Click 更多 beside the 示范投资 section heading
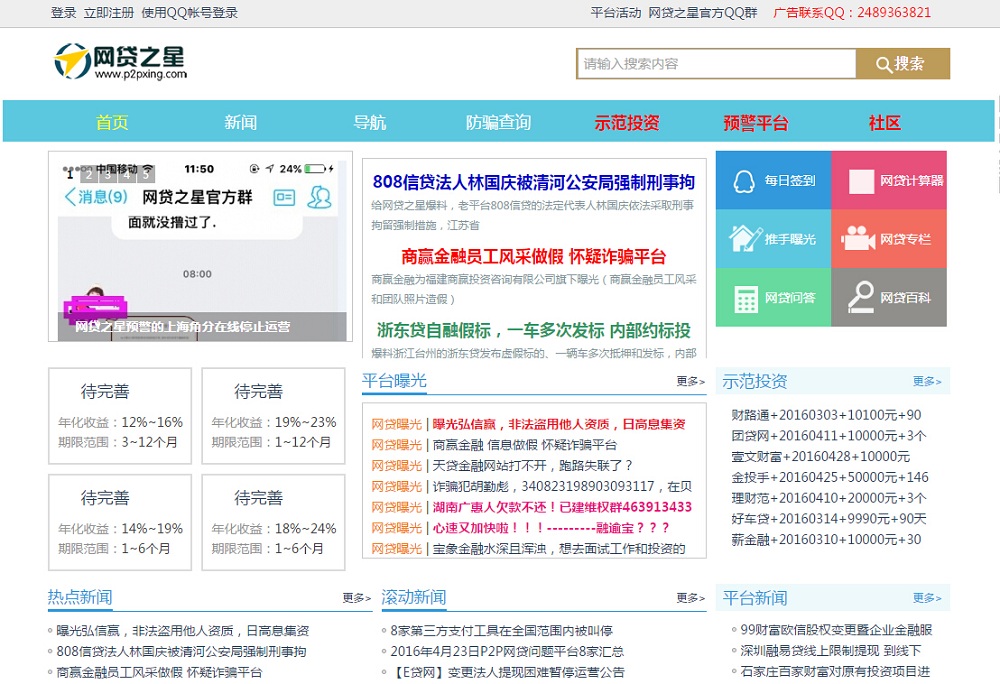Viewport: 1000px width, 684px height. tap(927, 381)
